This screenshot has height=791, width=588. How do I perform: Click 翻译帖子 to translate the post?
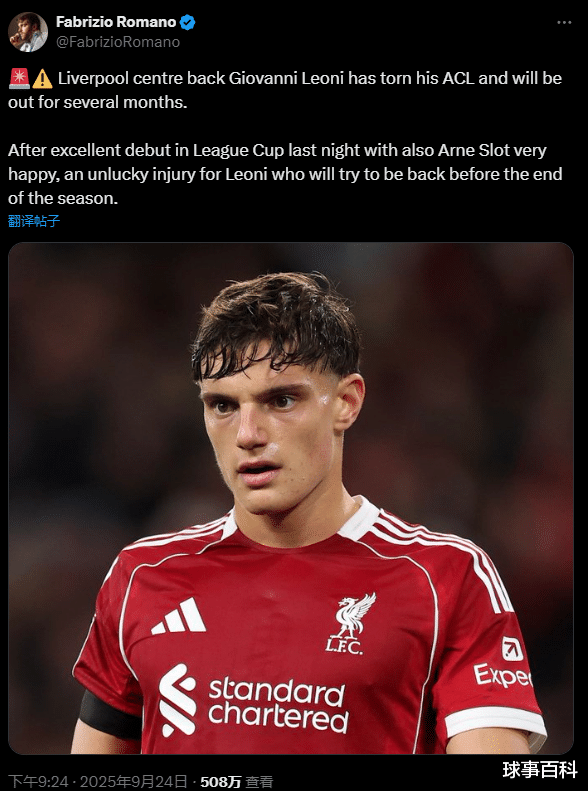coord(34,220)
